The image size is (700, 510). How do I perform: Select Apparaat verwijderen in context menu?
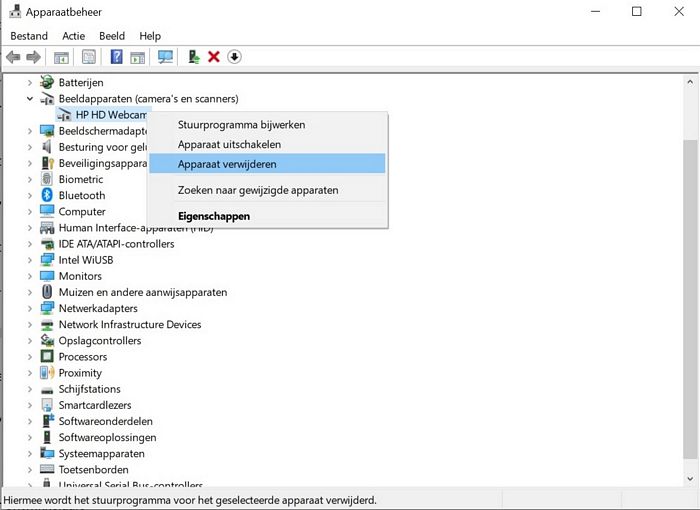tap(267, 164)
